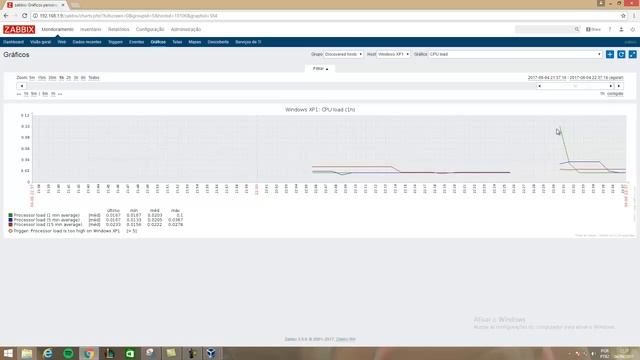Open the Share link in the header
Image resolution: width=640 pixels, height=360 pixels.
click(593, 29)
